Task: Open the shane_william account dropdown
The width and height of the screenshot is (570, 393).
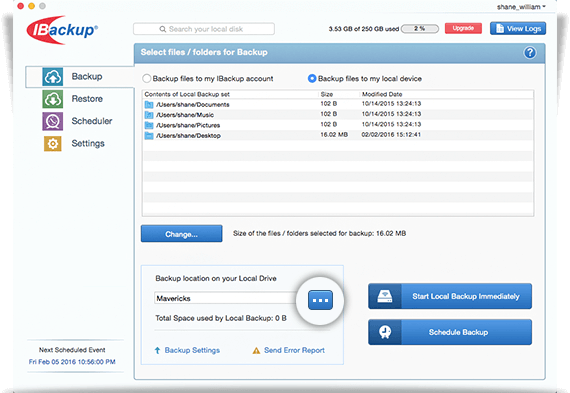Action: click(x=521, y=7)
